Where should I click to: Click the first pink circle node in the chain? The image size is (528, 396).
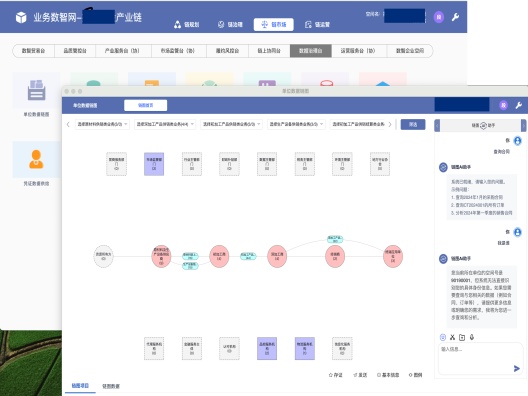(161, 256)
